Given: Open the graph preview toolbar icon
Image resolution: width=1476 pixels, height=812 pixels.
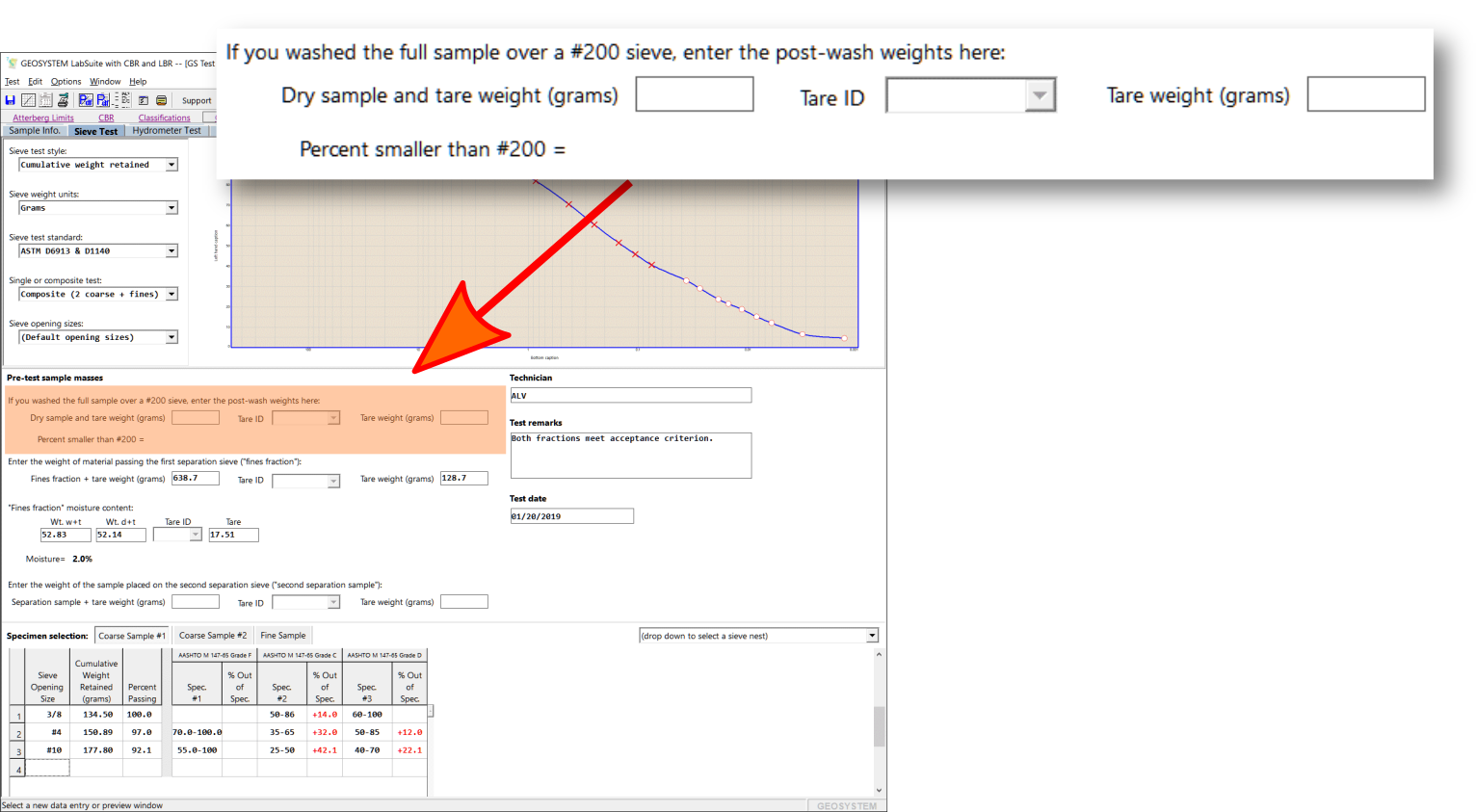Looking at the screenshot, I should tap(28, 100).
